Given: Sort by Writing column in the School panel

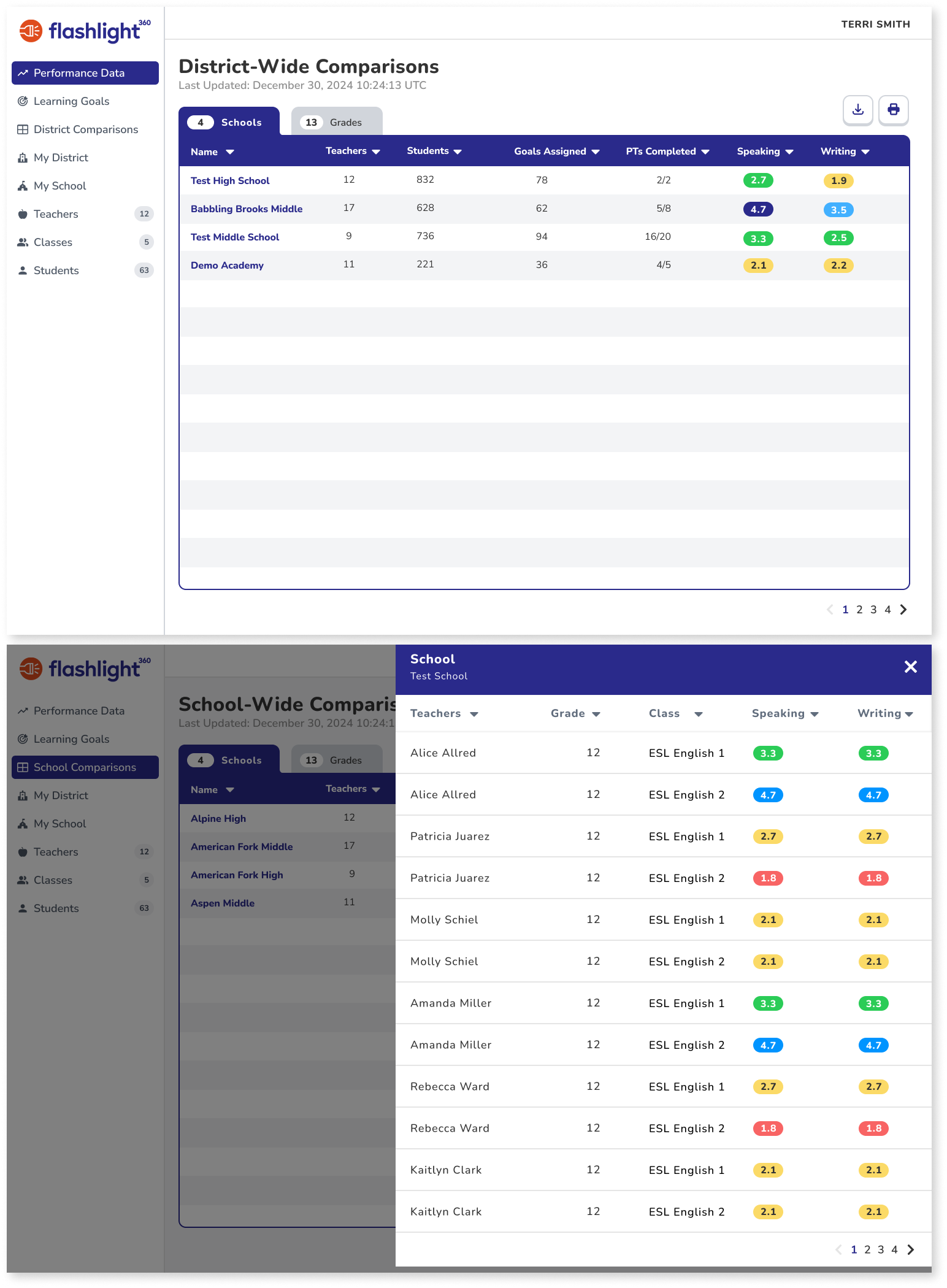Looking at the screenshot, I should 885,713.
